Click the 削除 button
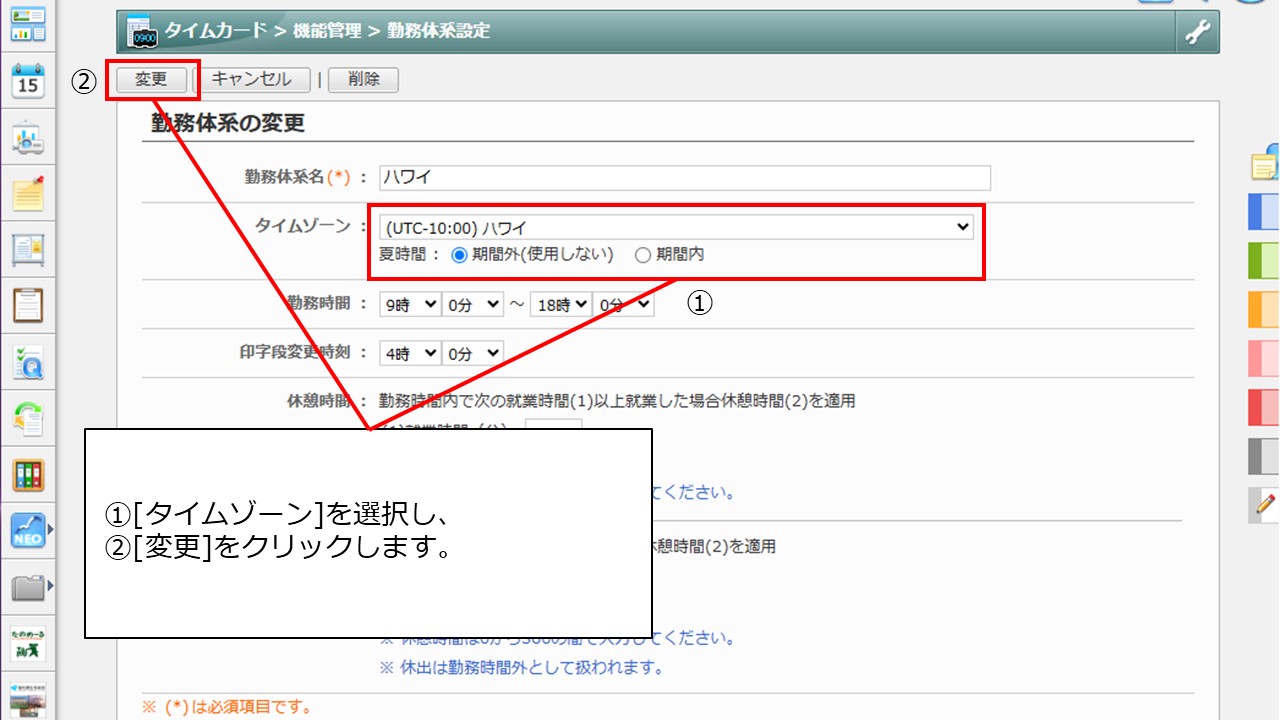The width and height of the screenshot is (1280, 720). (363, 80)
